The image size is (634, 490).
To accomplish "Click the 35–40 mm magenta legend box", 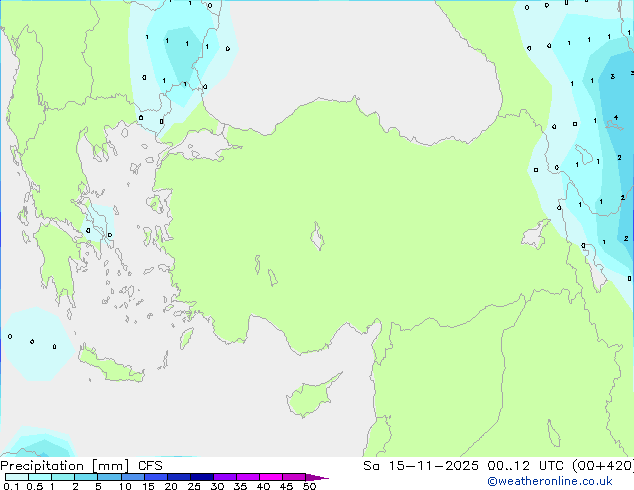I will 247,477.
